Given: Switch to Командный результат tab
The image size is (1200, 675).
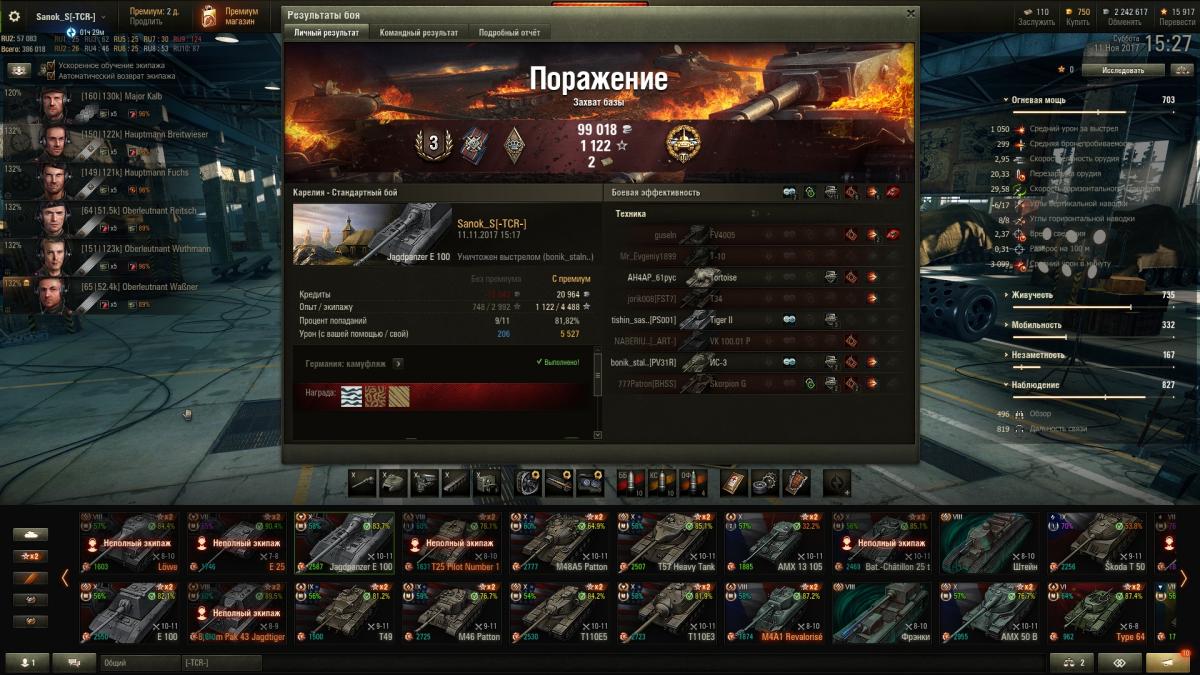Looking at the screenshot, I should pos(419,33).
